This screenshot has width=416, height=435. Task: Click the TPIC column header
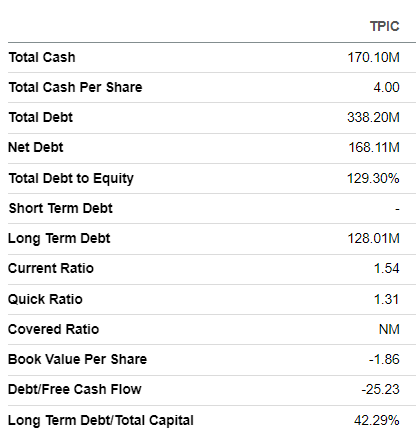(384, 26)
